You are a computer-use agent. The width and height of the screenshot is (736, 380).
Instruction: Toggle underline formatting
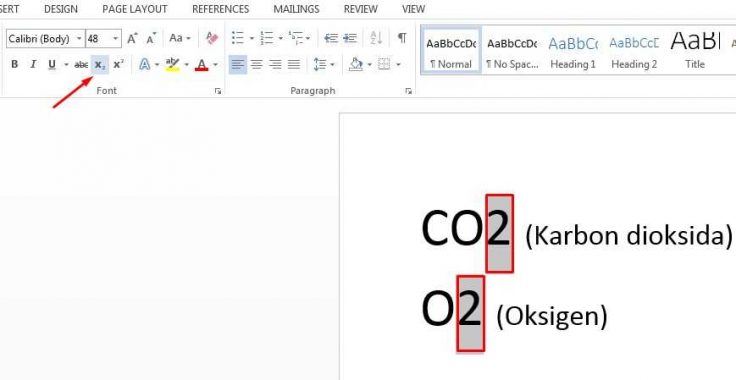52,64
